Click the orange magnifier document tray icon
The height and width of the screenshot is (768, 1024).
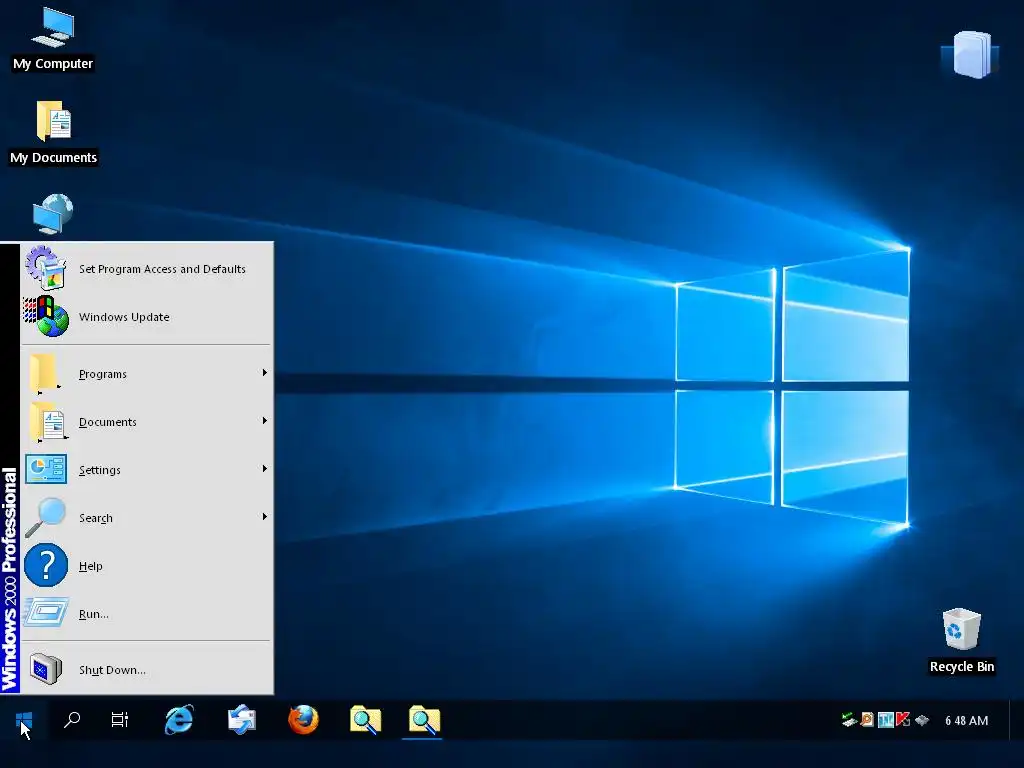867,720
